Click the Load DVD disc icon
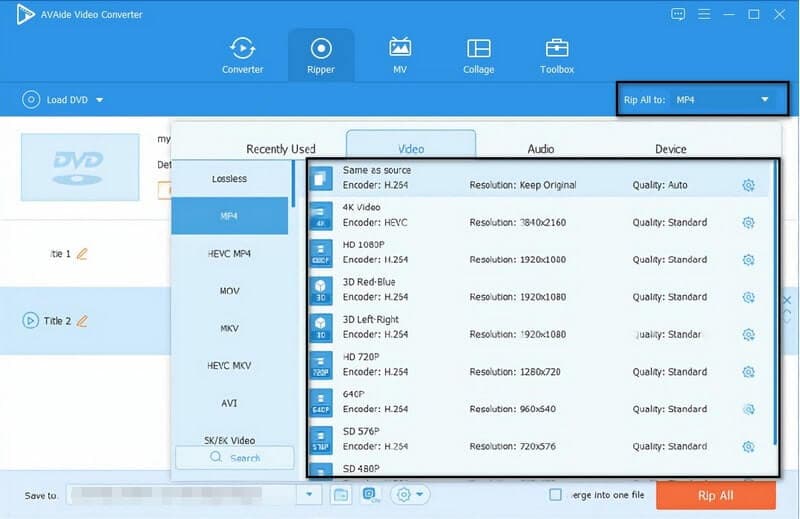The image size is (800, 519). (31, 100)
